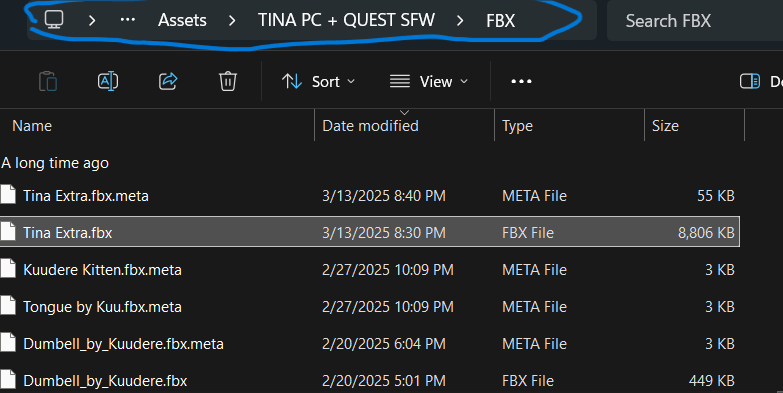Select file Dumbell_by_Kuudere.fbx.meta
Viewport: 783px width, 393px height.
tap(123, 344)
